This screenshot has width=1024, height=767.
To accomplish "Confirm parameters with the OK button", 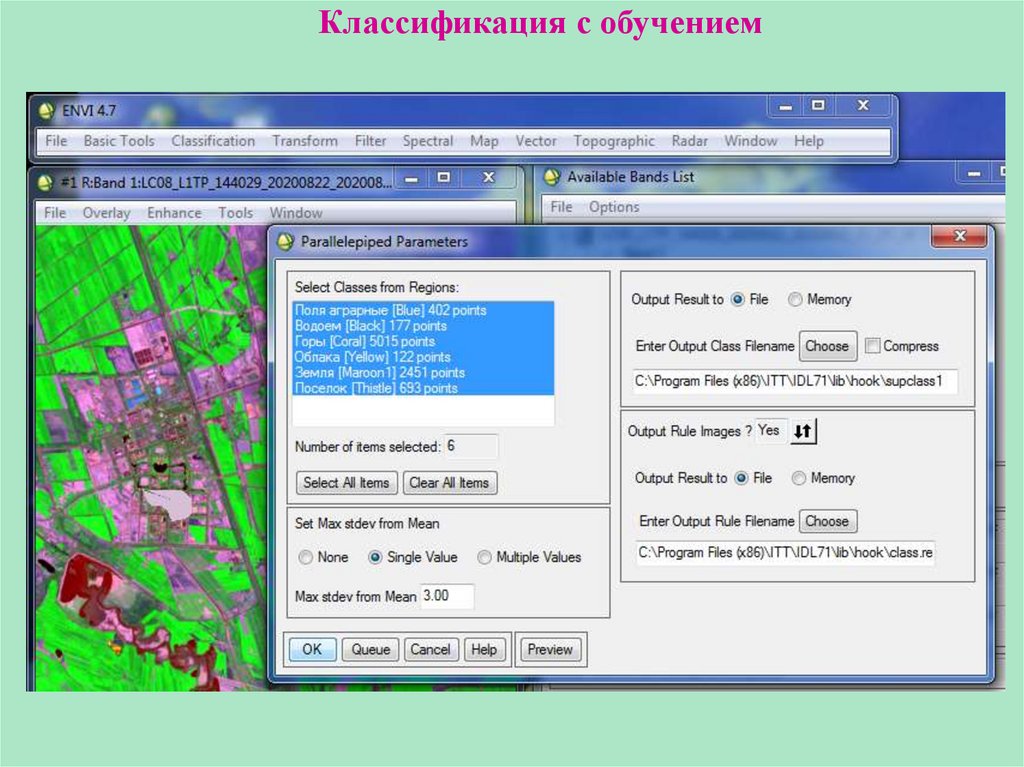I will tap(312, 649).
